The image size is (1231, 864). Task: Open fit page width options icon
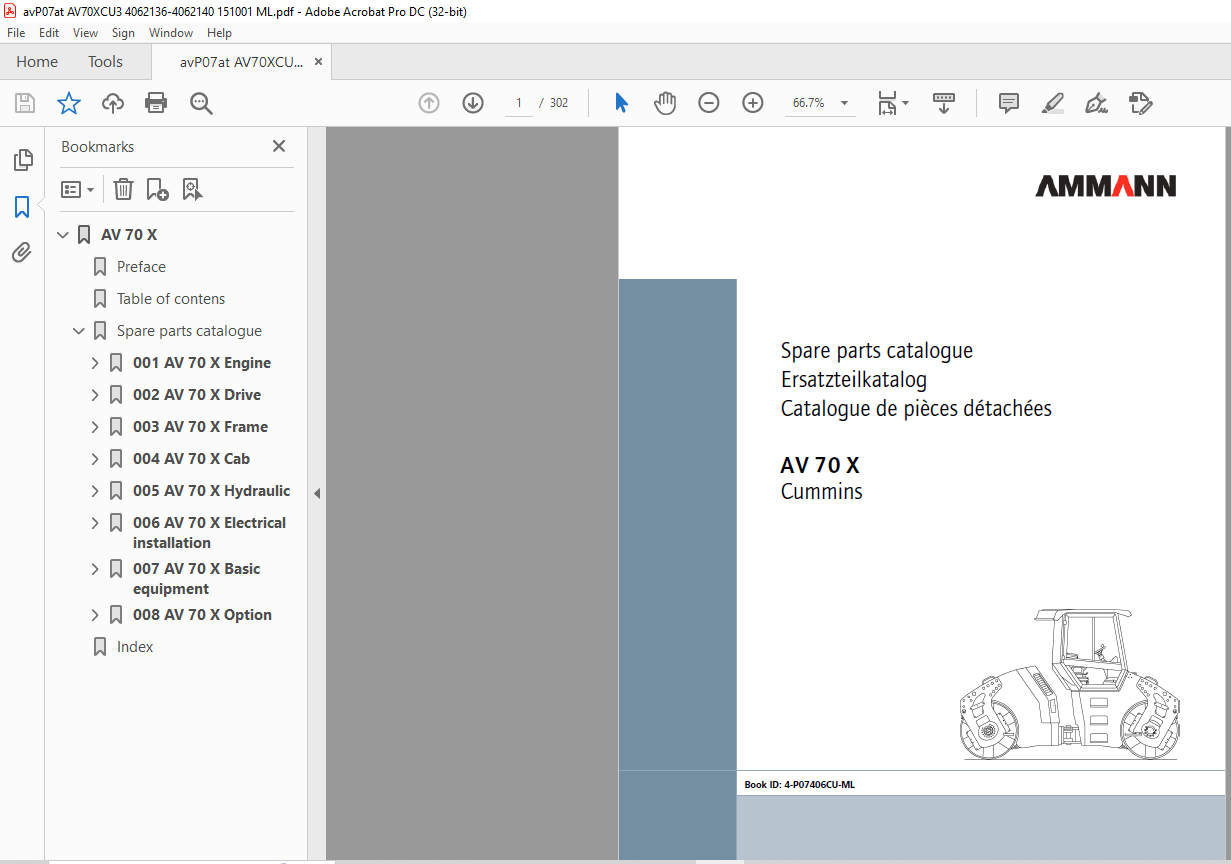(892, 103)
